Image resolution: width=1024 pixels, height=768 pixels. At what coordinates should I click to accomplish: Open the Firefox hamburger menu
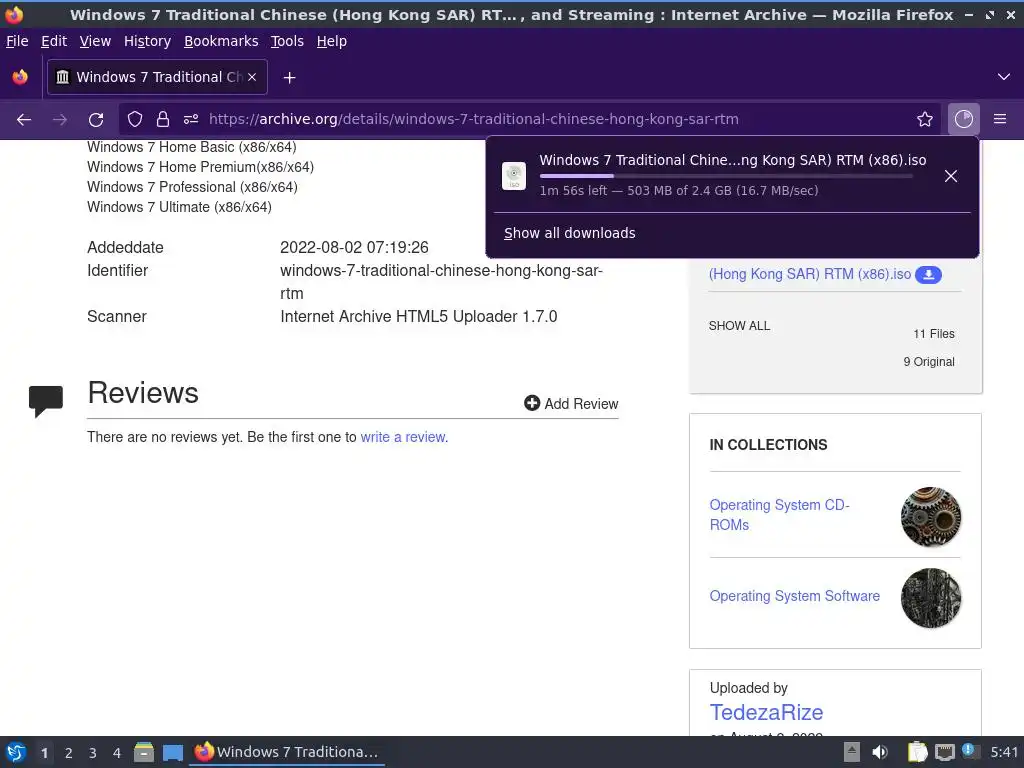pyautogui.click(x=1000, y=119)
